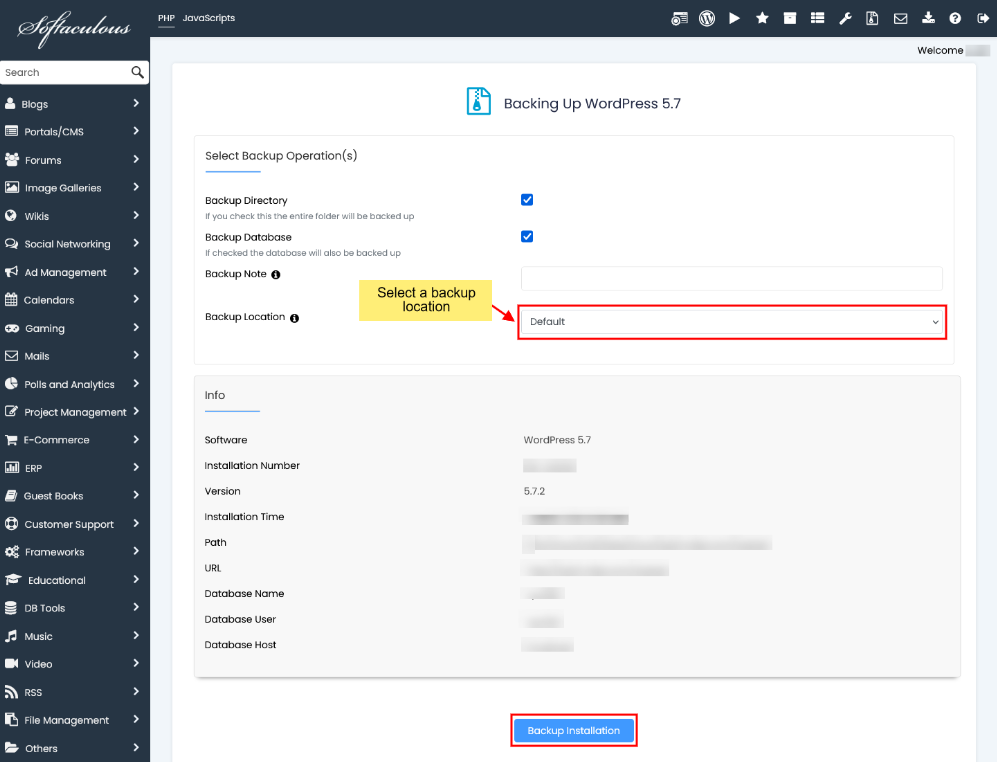Open the star ratings icon
997x762 pixels.
[x=762, y=18]
